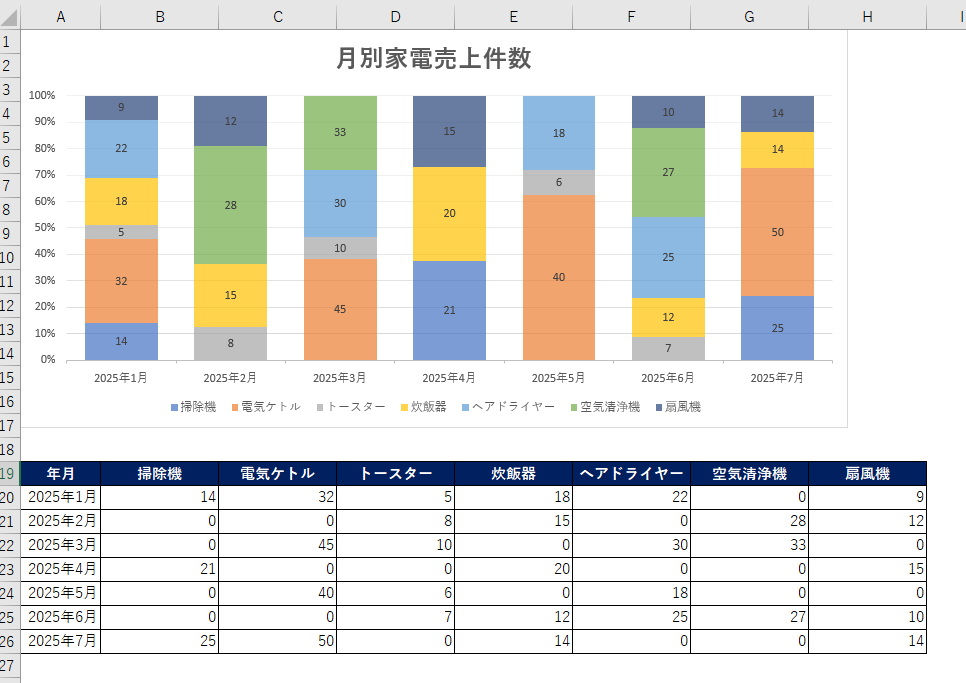Click the 炊飯器 legend entry

point(424,407)
